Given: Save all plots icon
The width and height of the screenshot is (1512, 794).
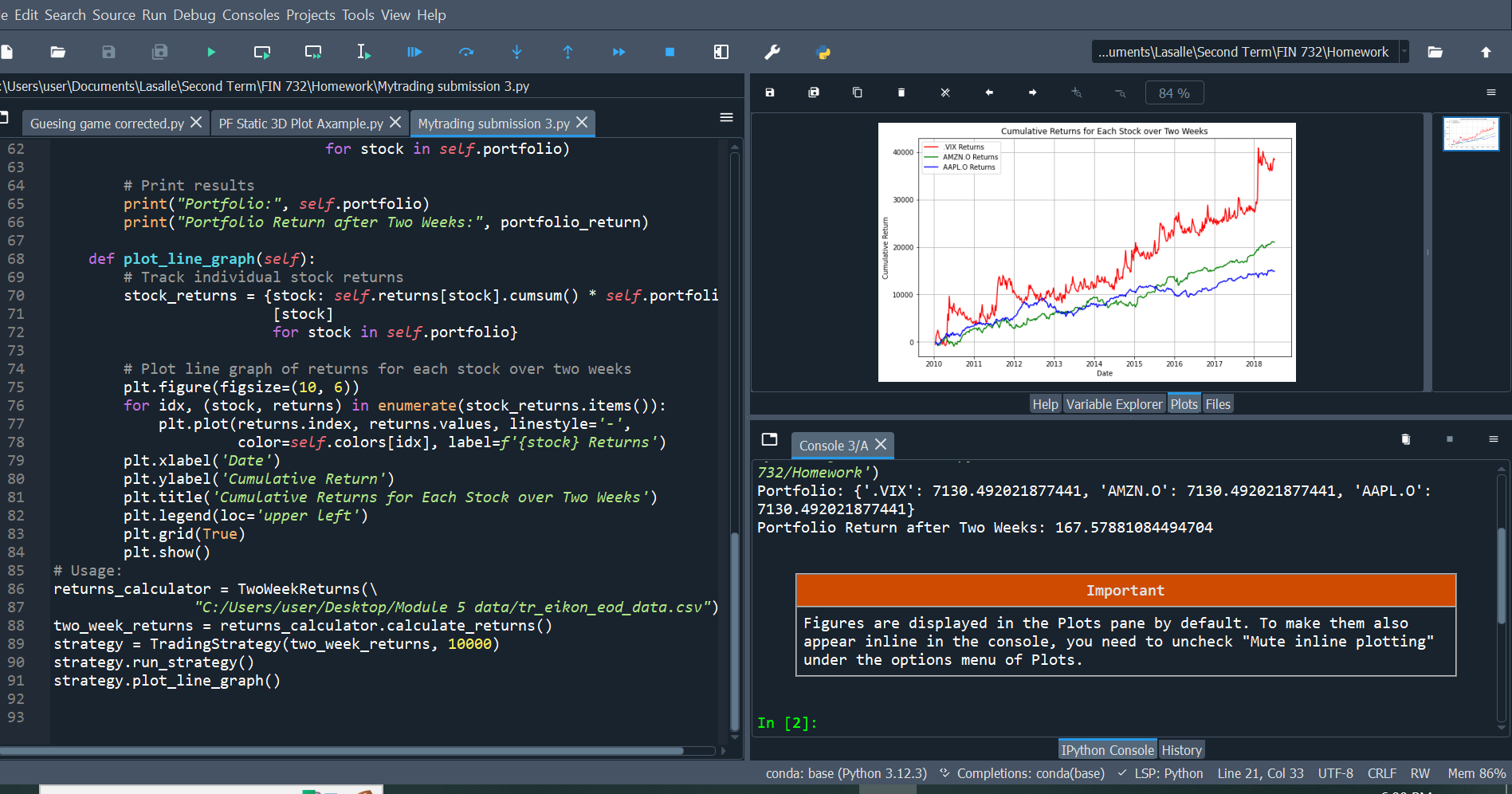Looking at the screenshot, I should (814, 92).
